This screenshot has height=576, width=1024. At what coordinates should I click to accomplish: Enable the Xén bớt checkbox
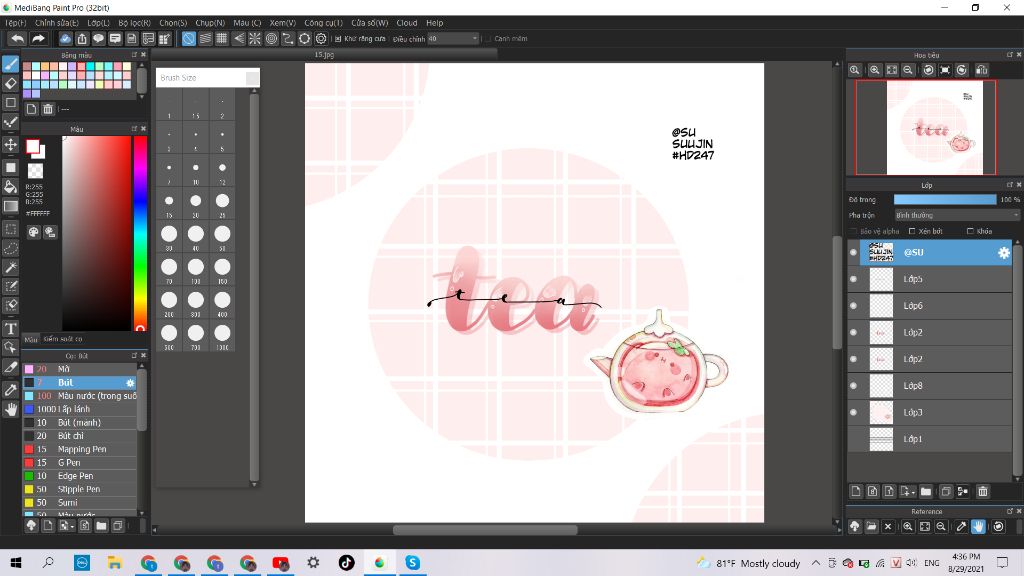point(912,231)
